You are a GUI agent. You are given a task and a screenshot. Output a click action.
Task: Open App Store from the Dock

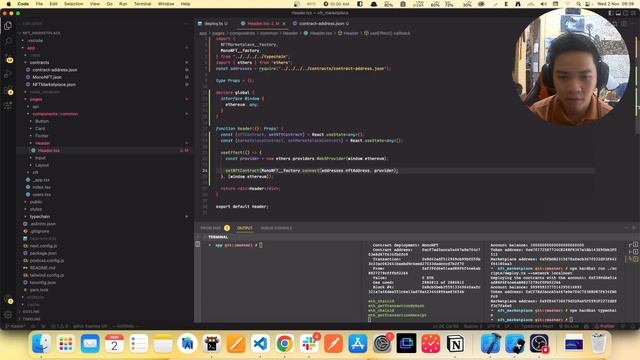358,344
